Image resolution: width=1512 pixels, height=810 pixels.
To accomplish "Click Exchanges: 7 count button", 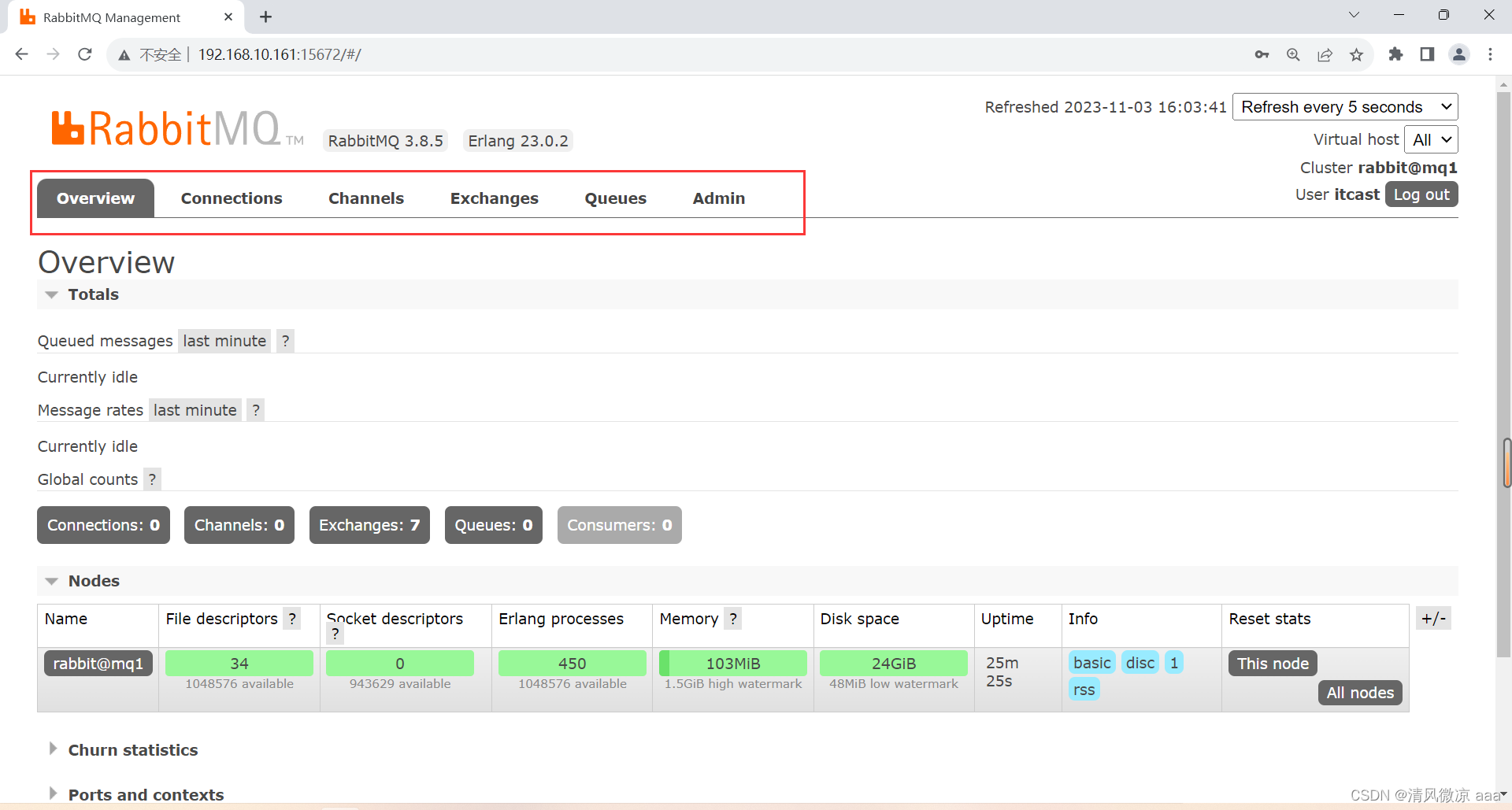I will 369,525.
